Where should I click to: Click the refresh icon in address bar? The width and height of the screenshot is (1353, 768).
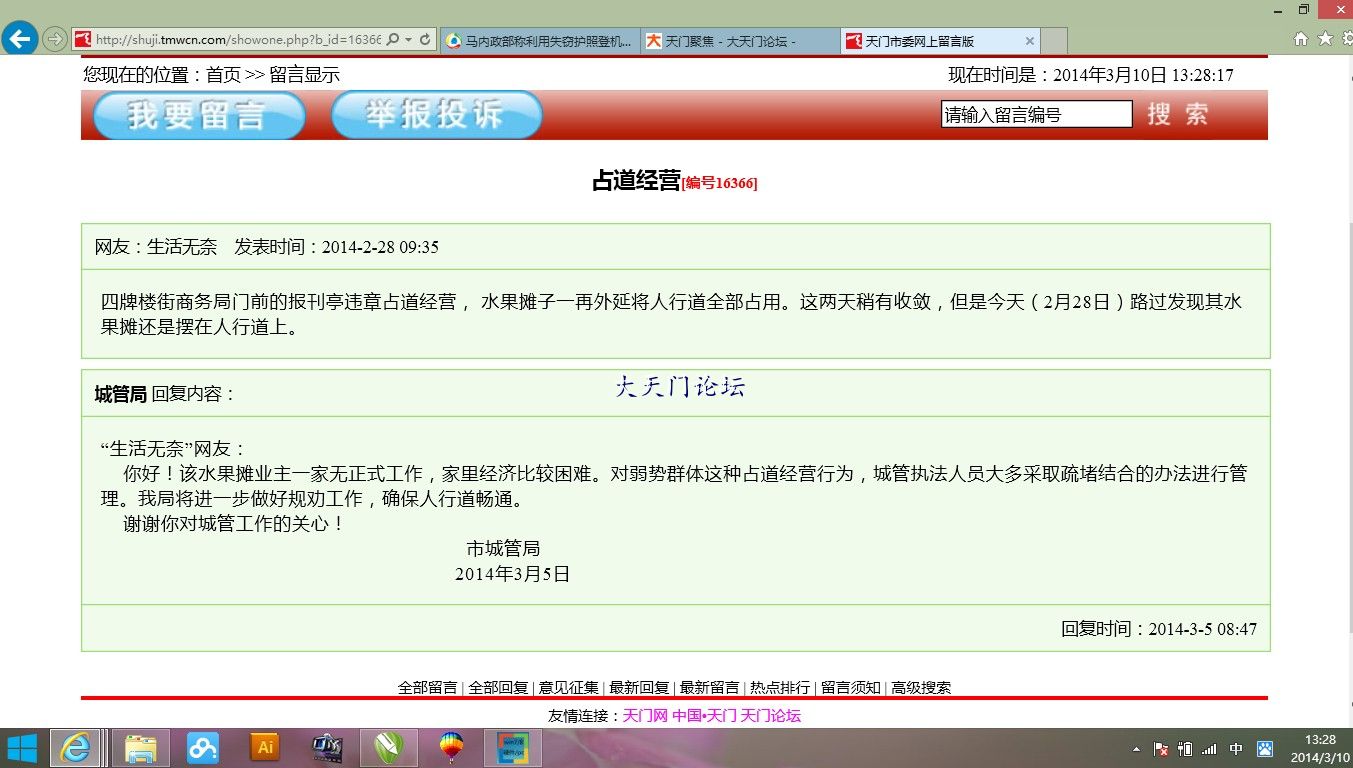pyautogui.click(x=425, y=40)
